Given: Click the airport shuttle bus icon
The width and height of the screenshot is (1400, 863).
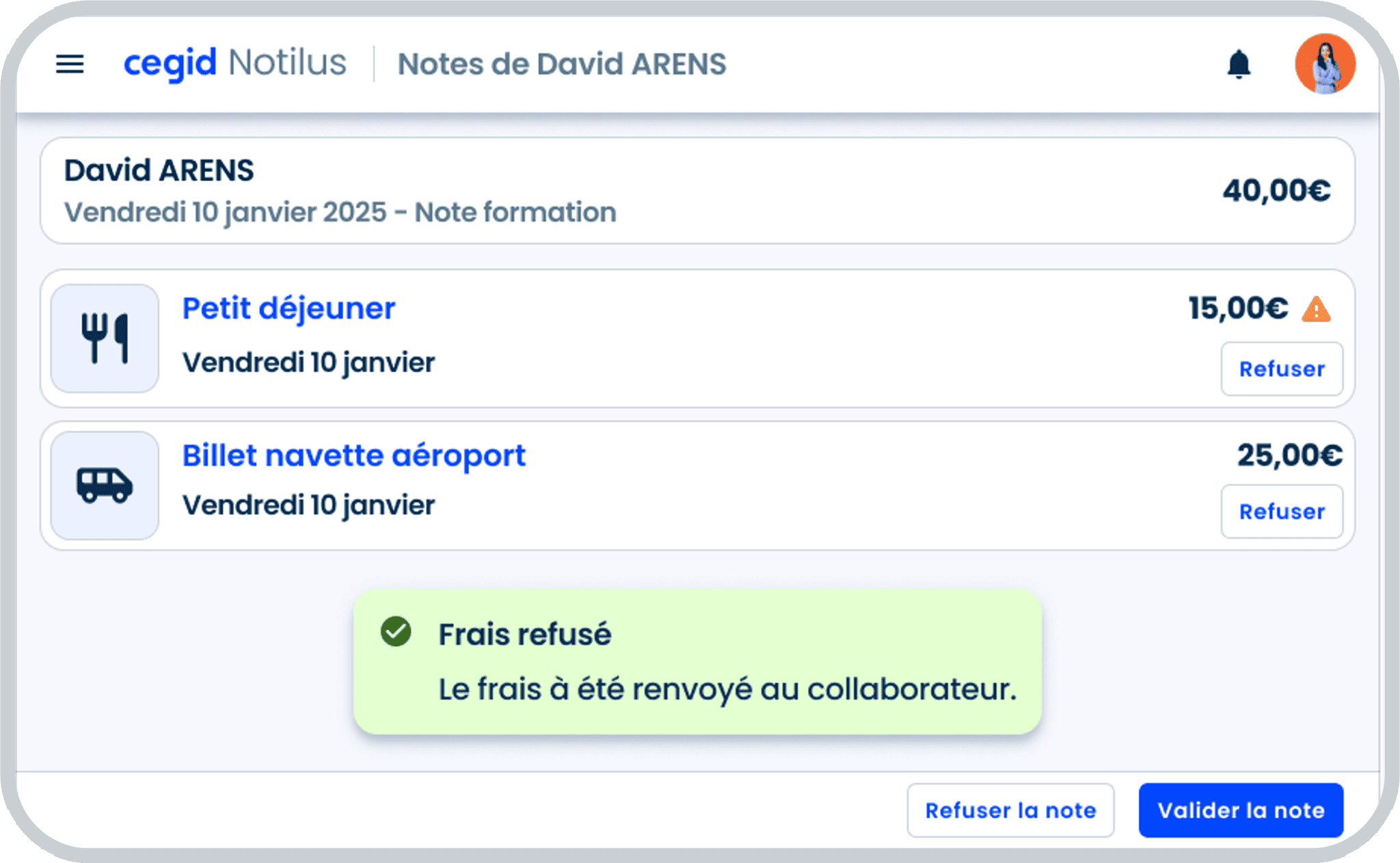Looking at the screenshot, I should [x=105, y=486].
